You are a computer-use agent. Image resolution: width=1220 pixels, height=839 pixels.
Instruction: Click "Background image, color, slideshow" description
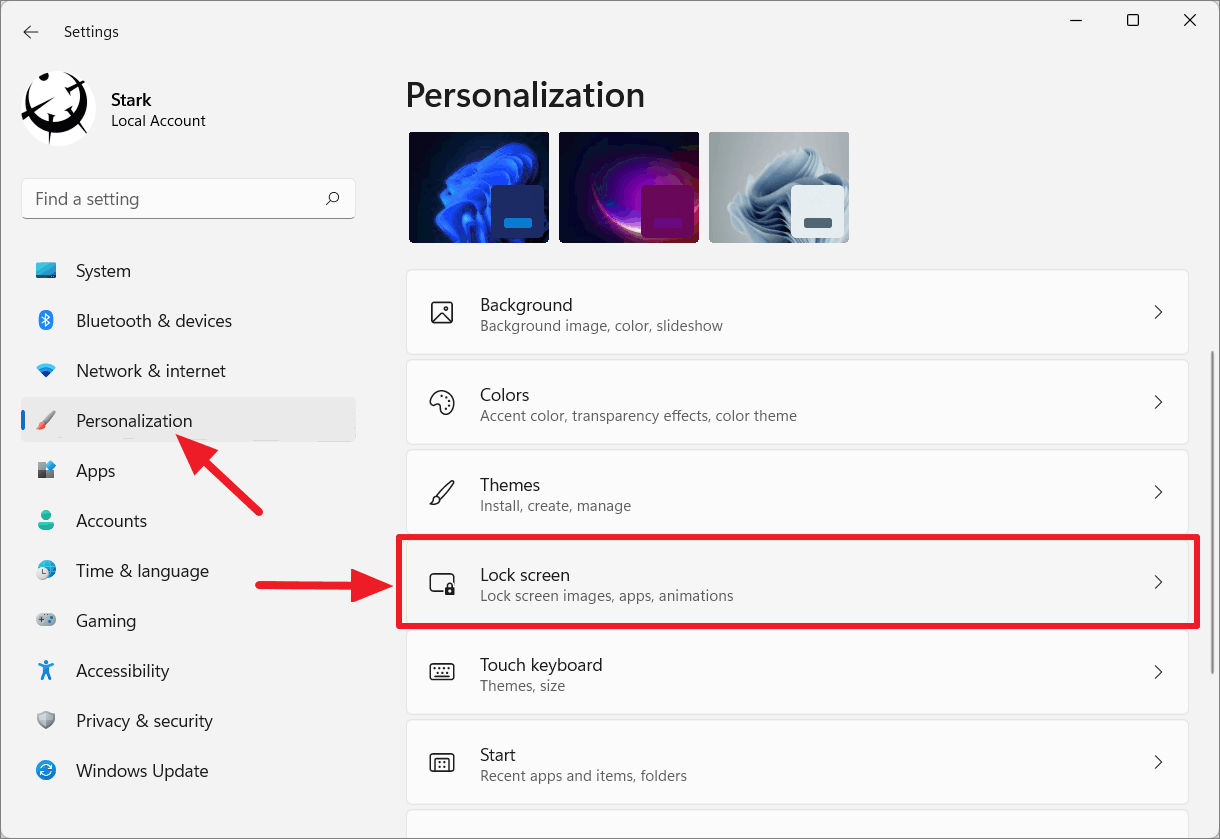601,326
